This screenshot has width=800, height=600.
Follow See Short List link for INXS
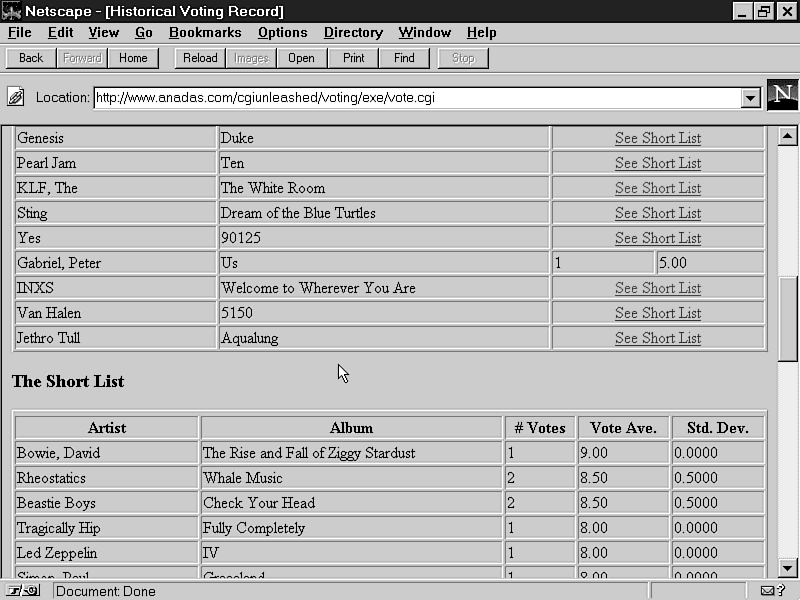point(658,288)
